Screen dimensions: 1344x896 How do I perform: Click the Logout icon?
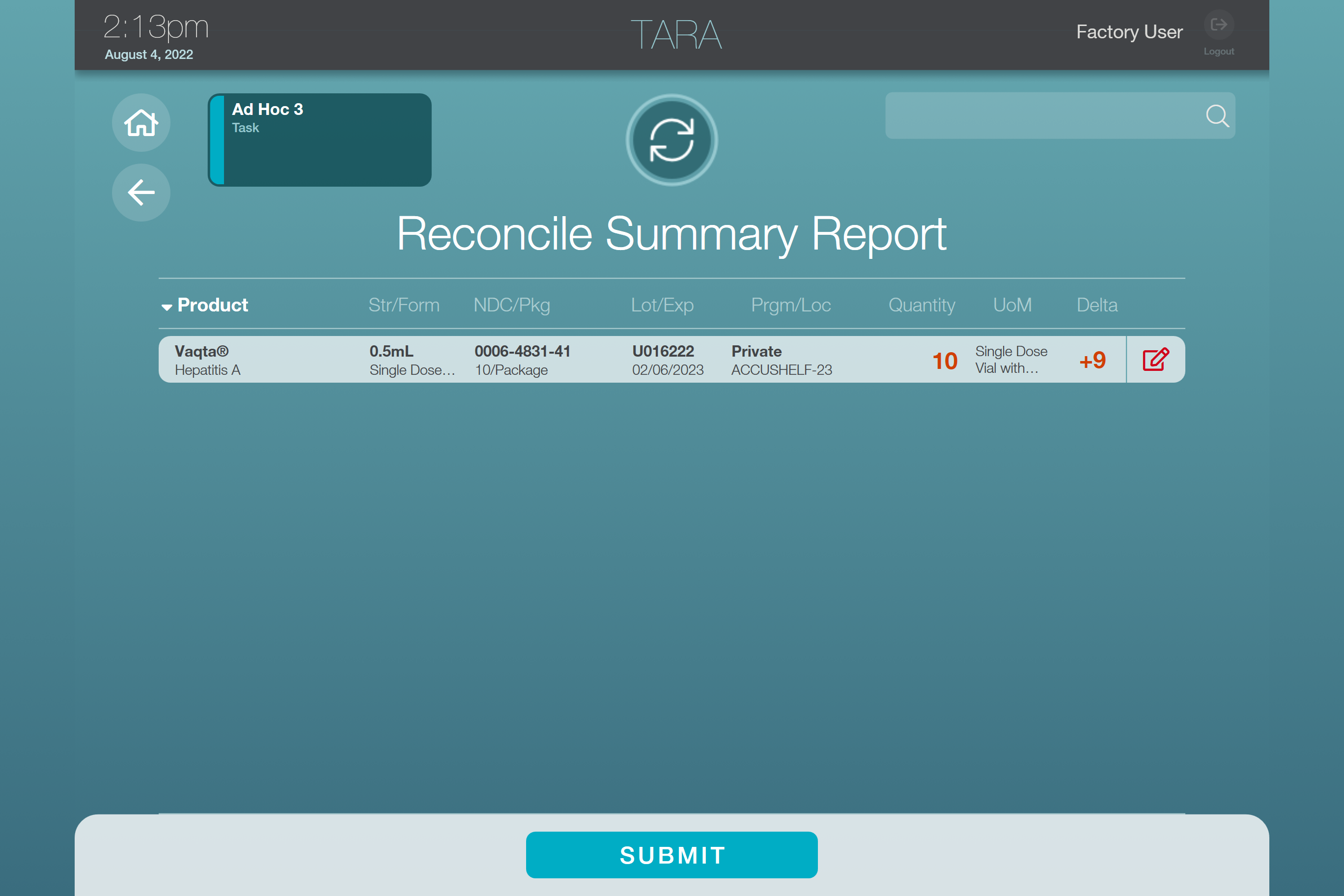tap(1218, 26)
